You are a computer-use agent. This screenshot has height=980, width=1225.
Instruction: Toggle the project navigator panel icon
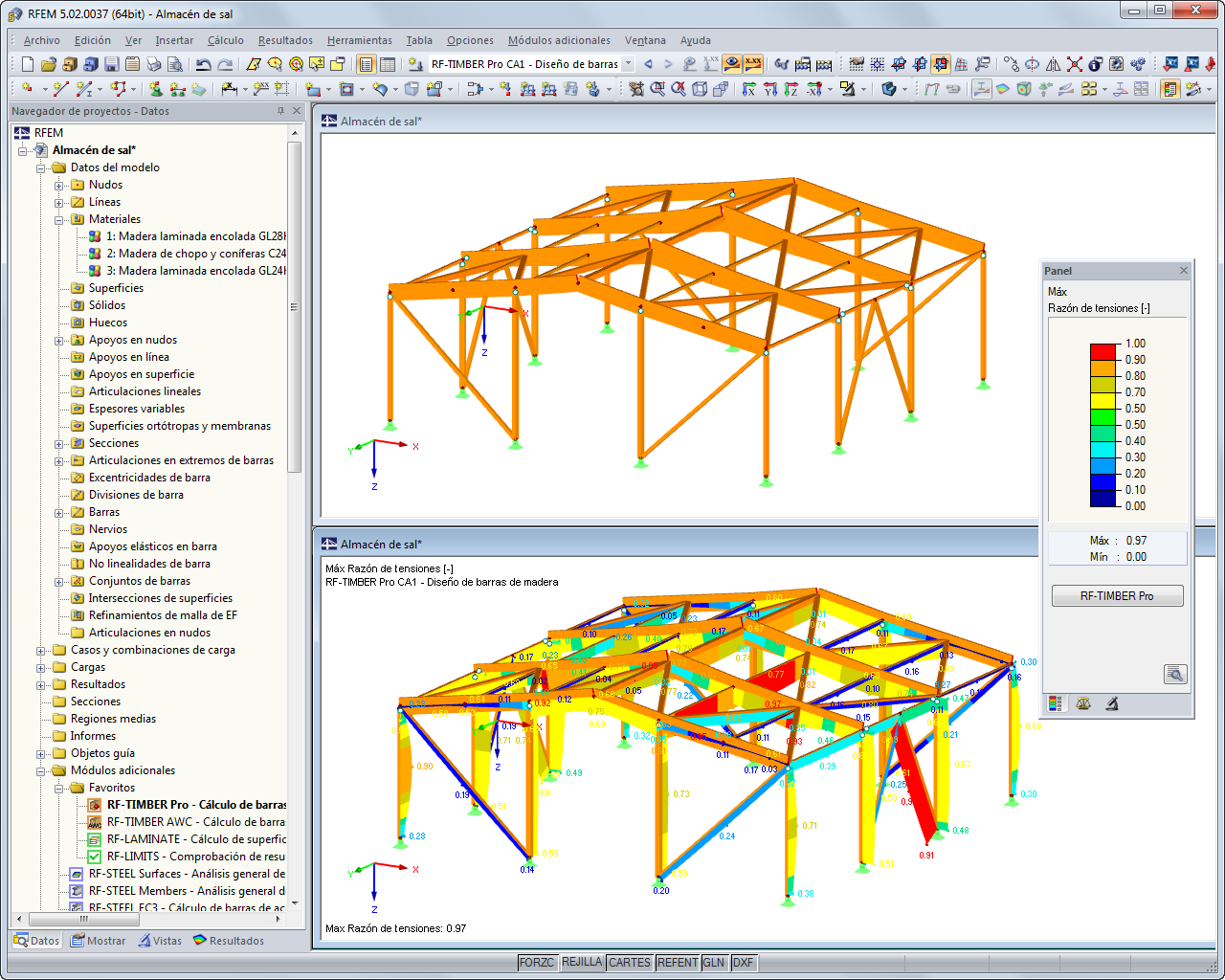tap(366, 64)
